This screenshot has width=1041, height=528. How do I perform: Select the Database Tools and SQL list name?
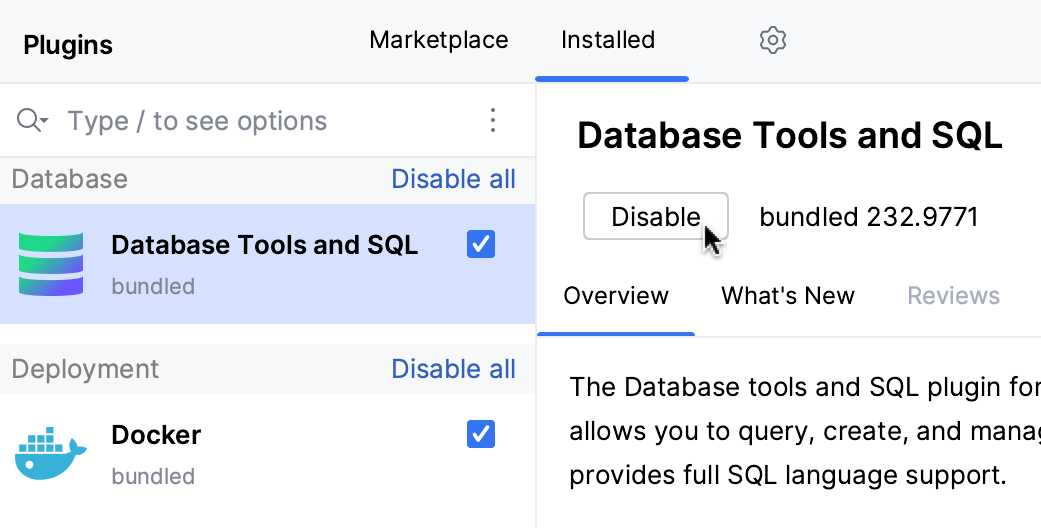(x=264, y=245)
